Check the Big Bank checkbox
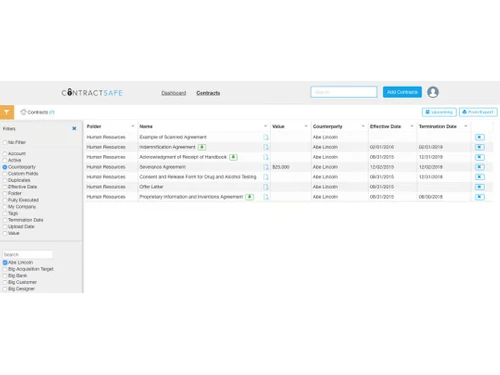500x375 pixels. pyautogui.click(x=5, y=276)
